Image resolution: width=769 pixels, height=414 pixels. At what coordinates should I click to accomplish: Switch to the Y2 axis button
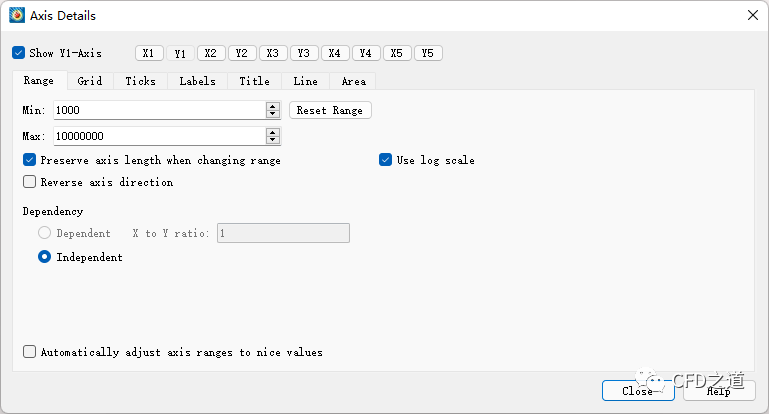[242, 53]
